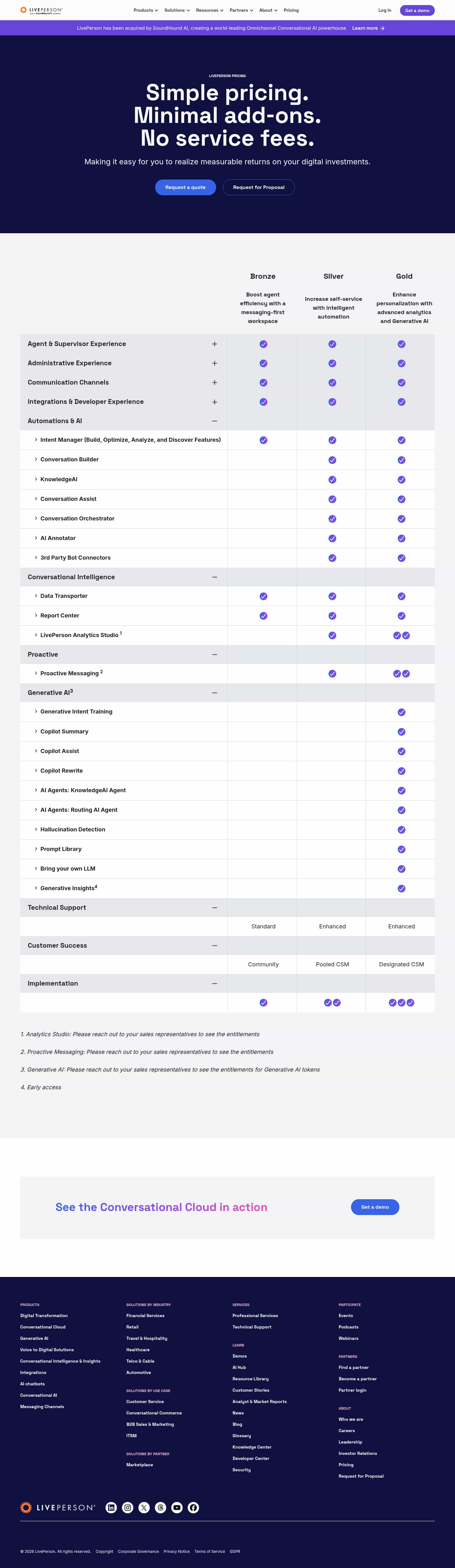Image resolution: width=455 pixels, height=1568 pixels.
Task: Open the YouTube icon in footer
Action: click(177, 1507)
